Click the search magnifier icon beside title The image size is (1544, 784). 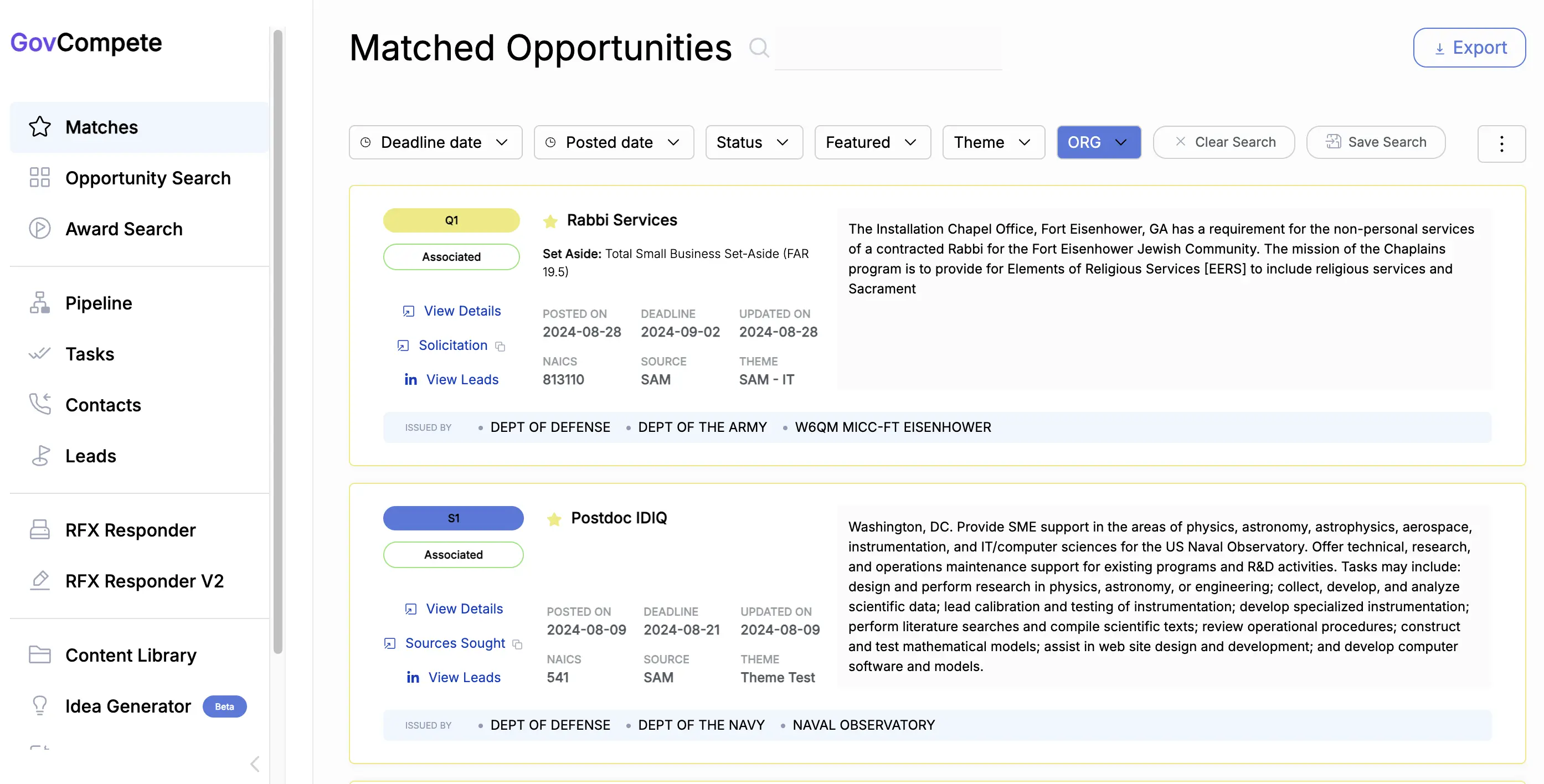pyautogui.click(x=759, y=48)
